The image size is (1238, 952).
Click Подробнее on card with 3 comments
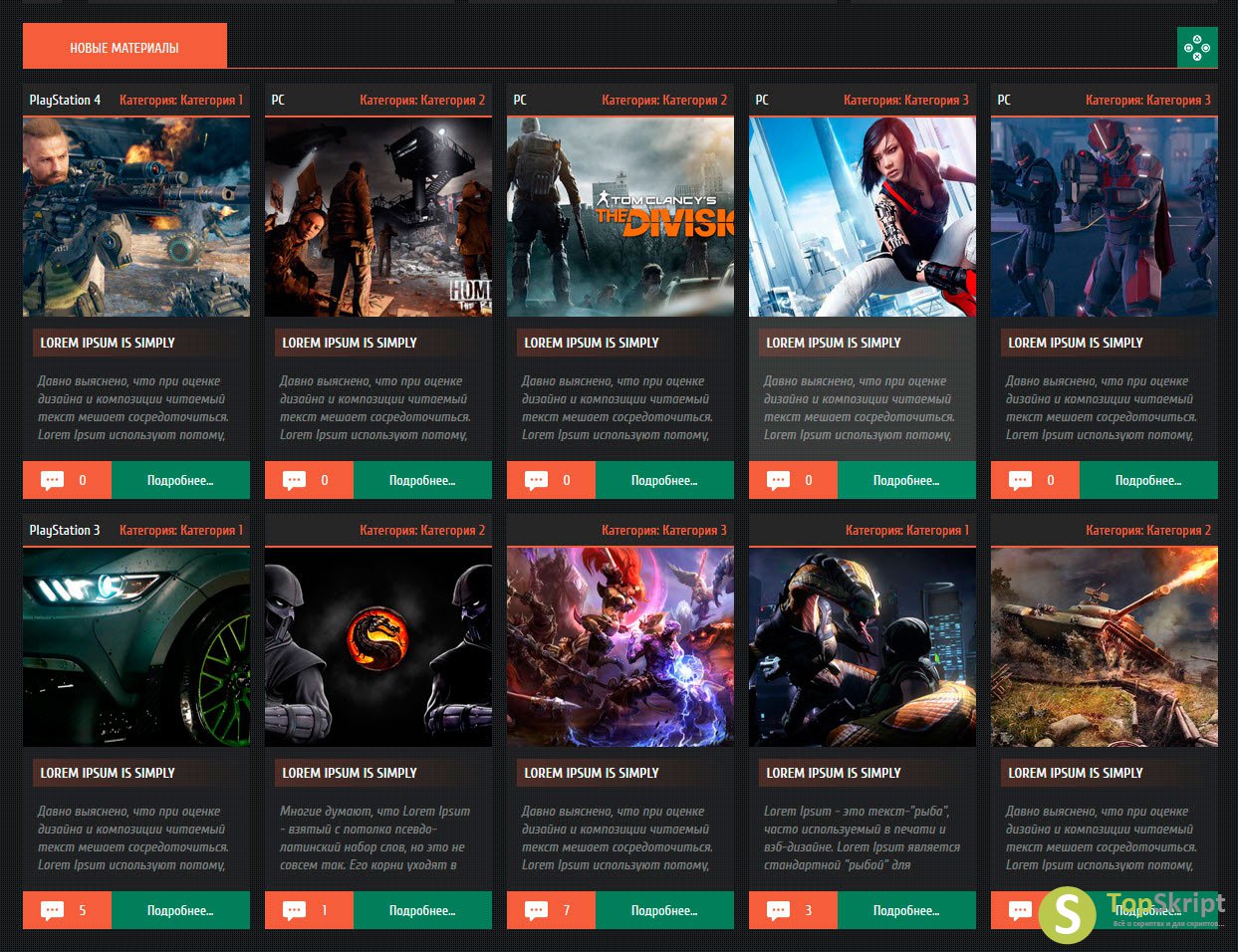[906, 910]
